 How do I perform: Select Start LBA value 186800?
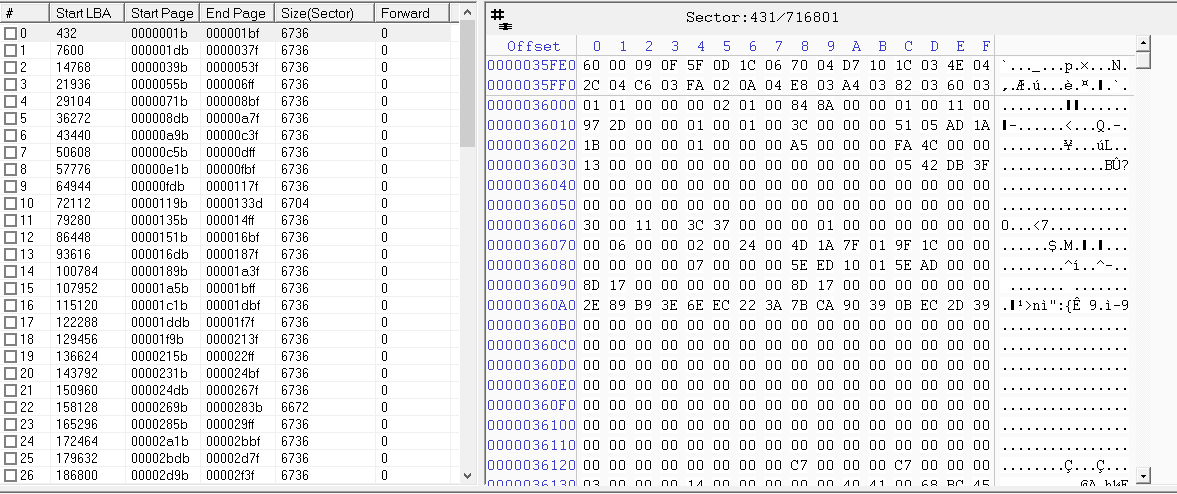pyautogui.click(x=75, y=475)
